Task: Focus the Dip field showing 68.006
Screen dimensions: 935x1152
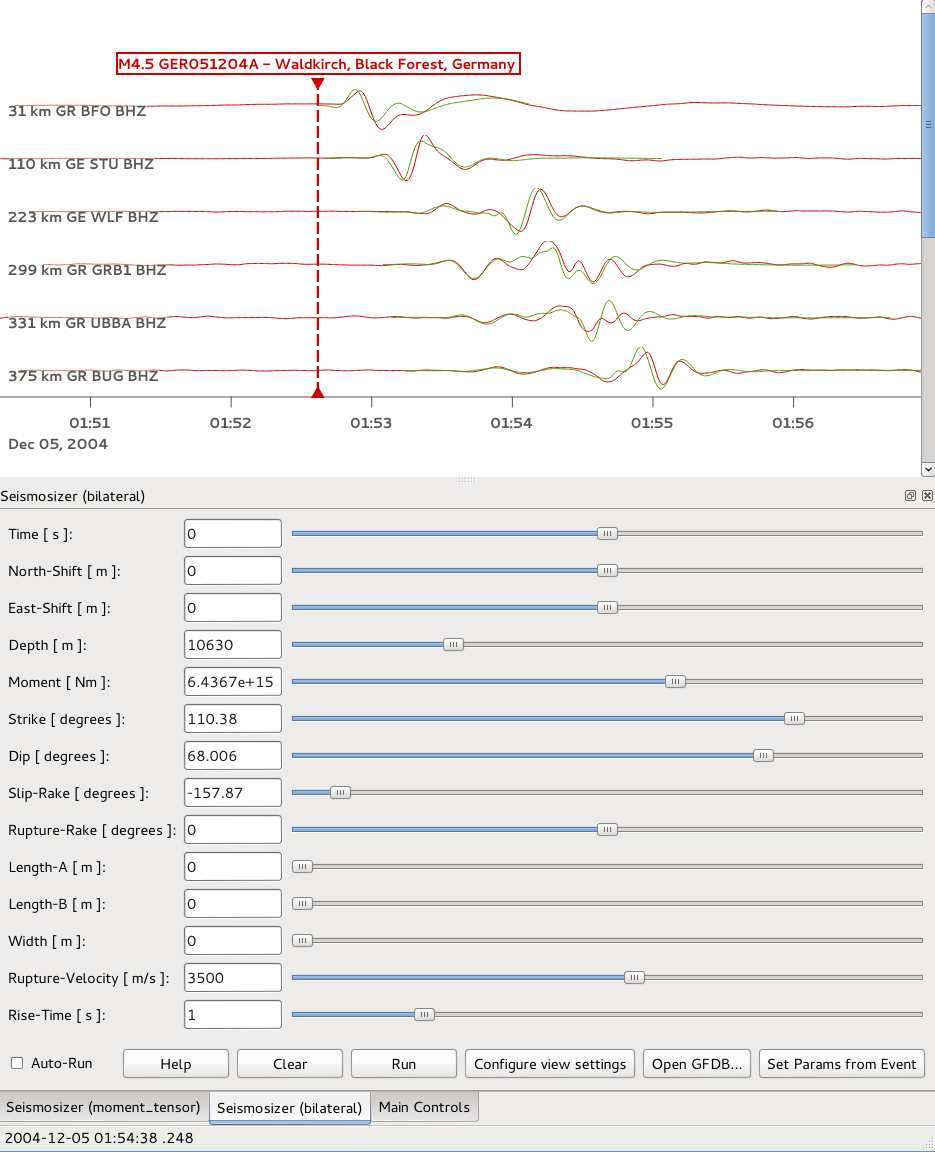Action: coord(233,755)
